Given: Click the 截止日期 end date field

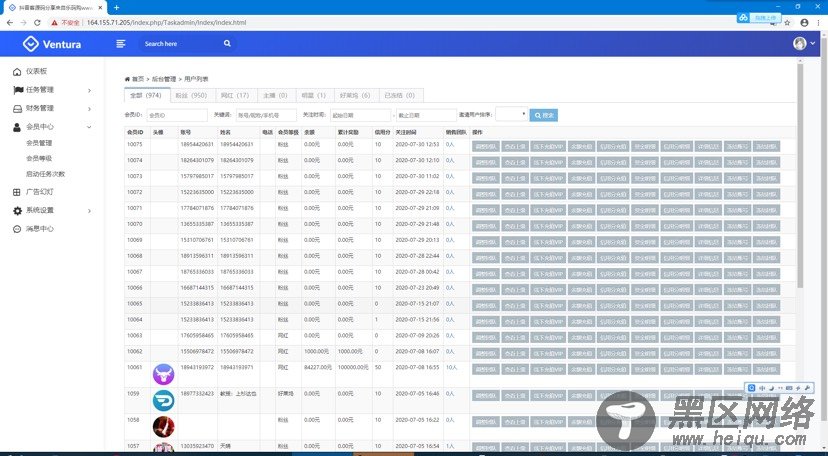Looking at the screenshot, I should click(426, 115).
